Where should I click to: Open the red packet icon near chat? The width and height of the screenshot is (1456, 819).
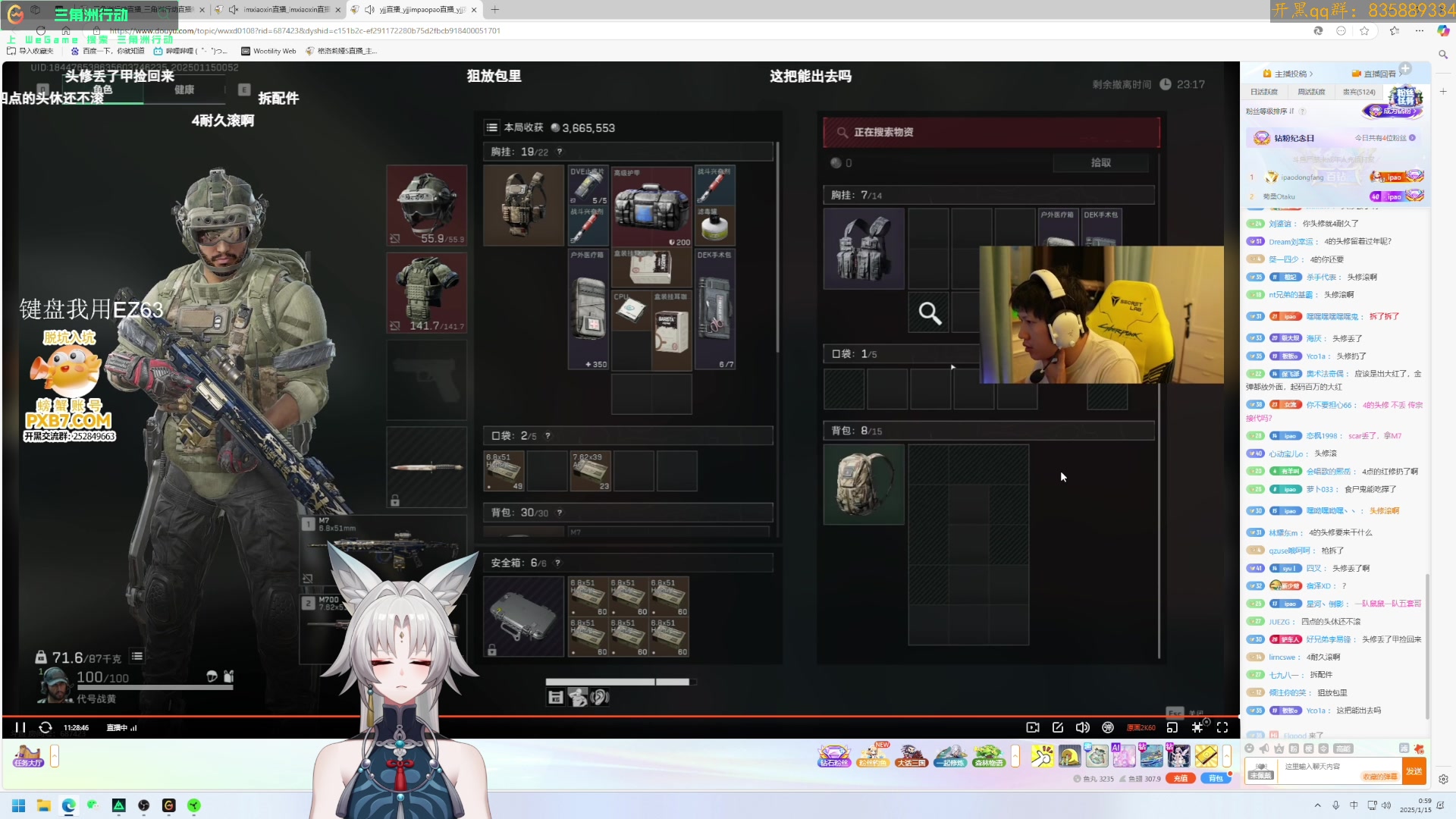pyautogui.click(x=1419, y=748)
